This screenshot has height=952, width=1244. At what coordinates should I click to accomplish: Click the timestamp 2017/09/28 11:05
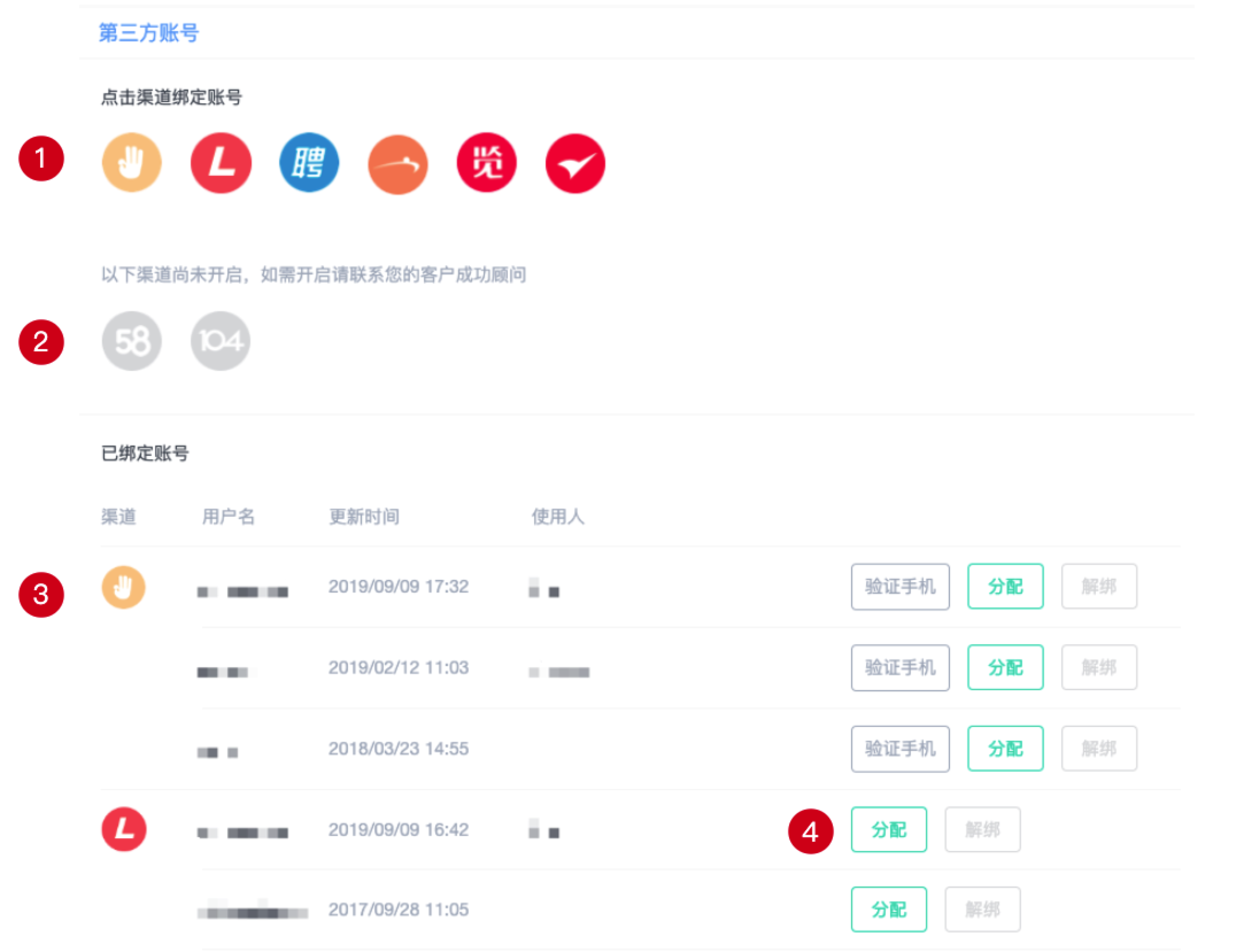pyautogui.click(x=399, y=909)
